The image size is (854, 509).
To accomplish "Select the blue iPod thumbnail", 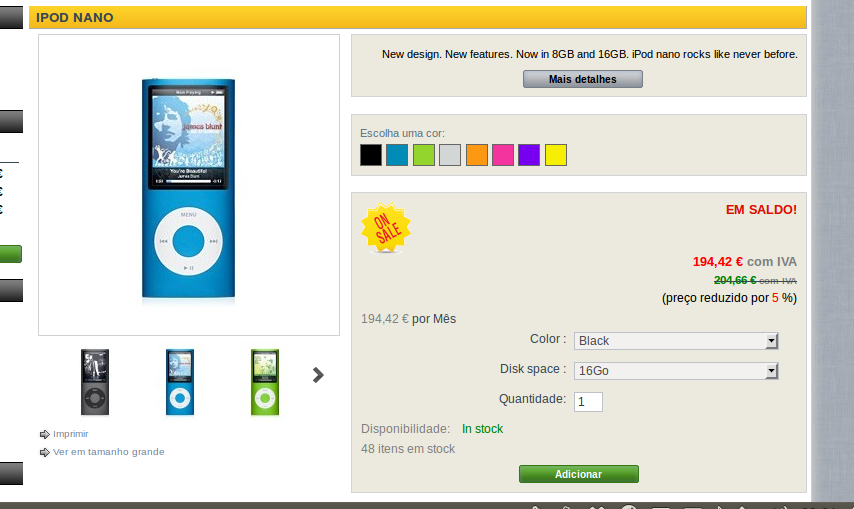I will tap(180, 382).
